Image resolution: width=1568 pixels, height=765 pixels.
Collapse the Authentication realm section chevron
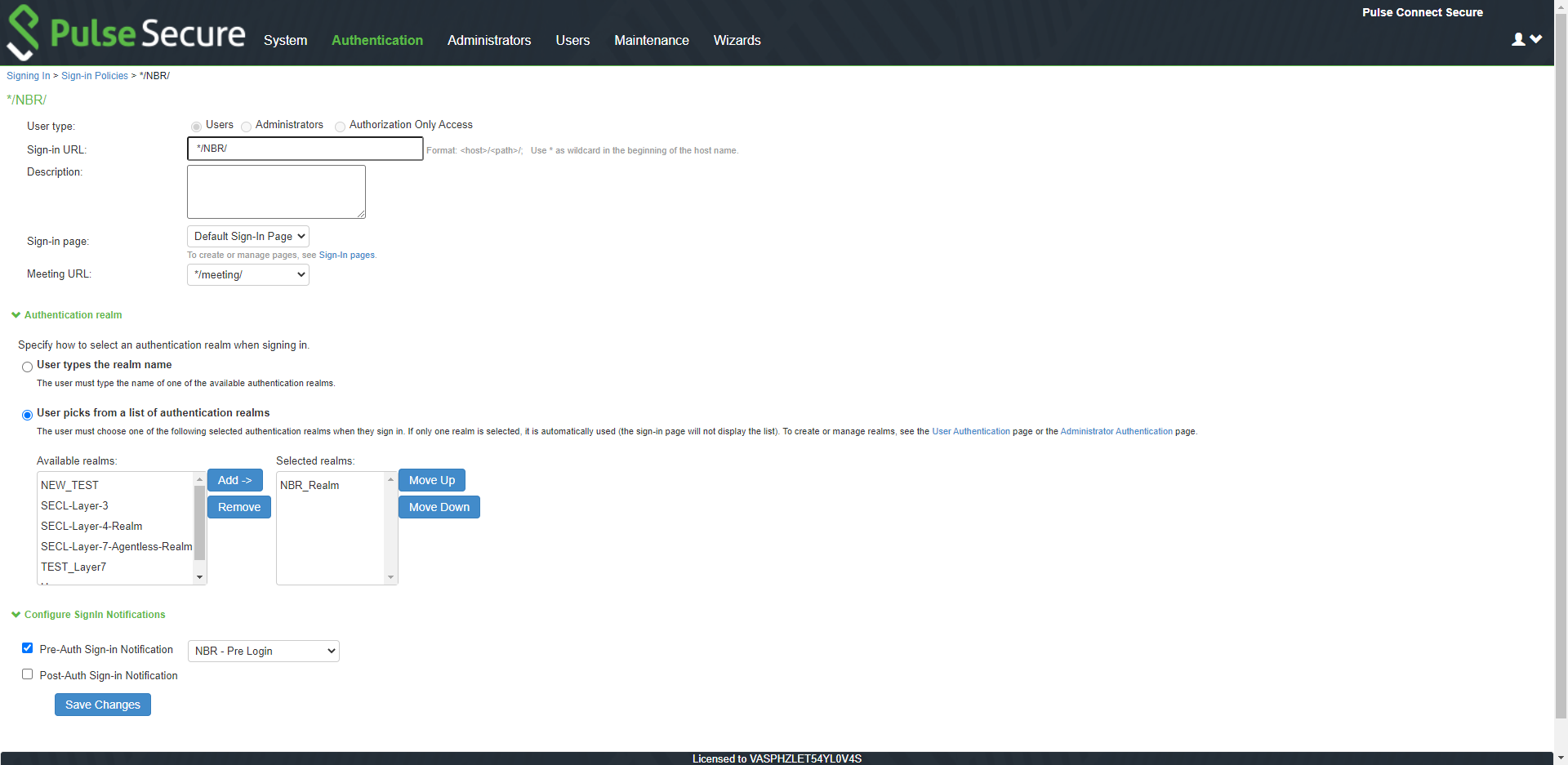16,315
